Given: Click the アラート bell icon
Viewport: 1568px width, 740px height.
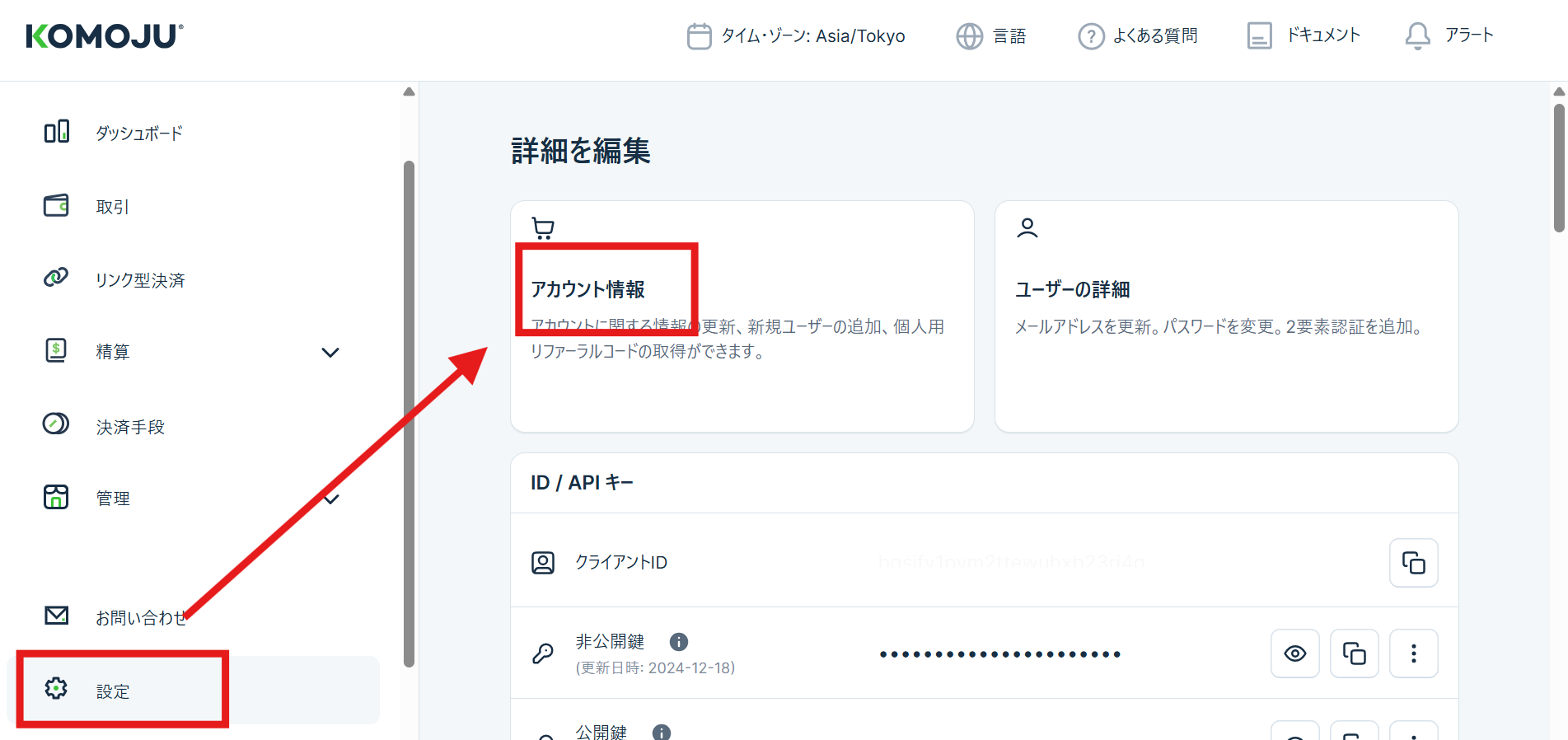Looking at the screenshot, I should (1417, 36).
